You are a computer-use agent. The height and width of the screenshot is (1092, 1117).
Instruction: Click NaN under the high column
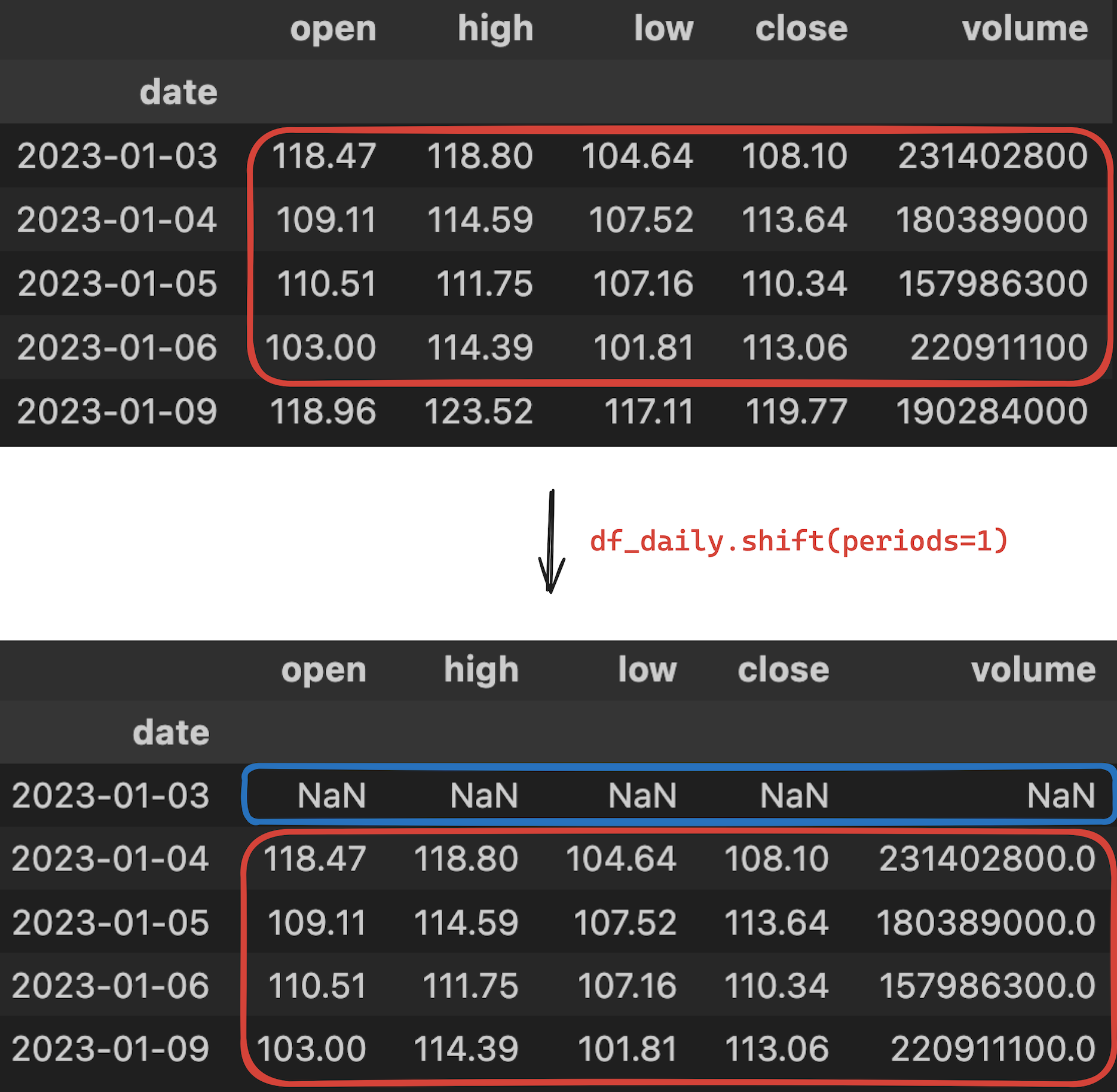click(x=484, y=796)
